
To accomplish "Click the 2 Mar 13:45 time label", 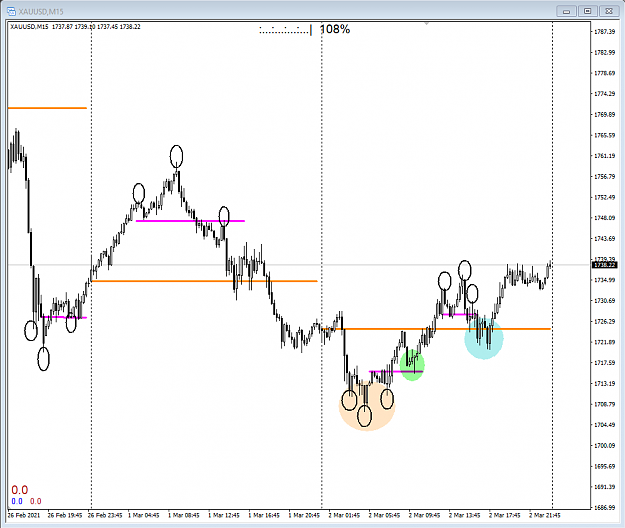I will (x=465, y=515).
